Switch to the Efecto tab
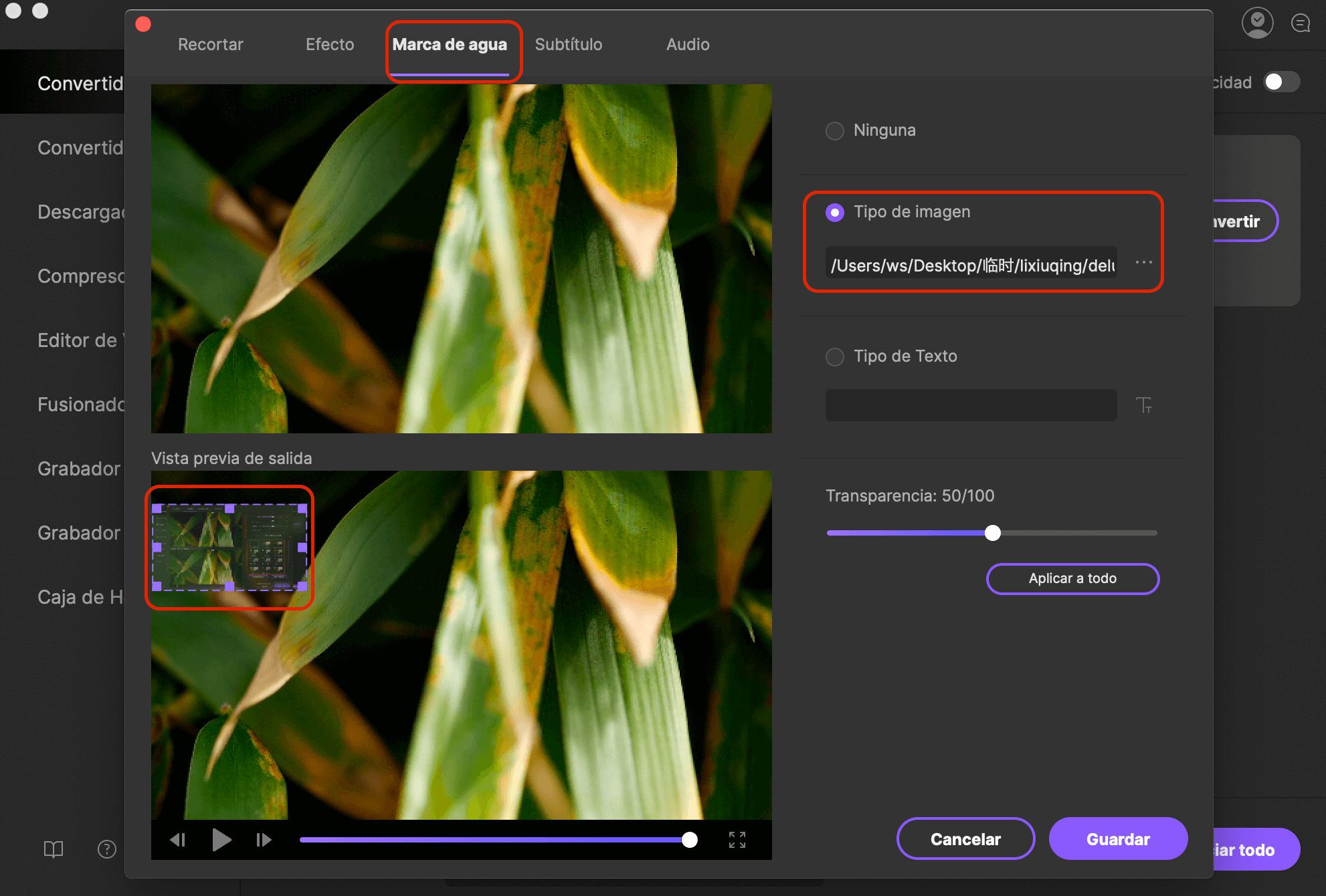The image size is (1326, 896). (330, 44)
